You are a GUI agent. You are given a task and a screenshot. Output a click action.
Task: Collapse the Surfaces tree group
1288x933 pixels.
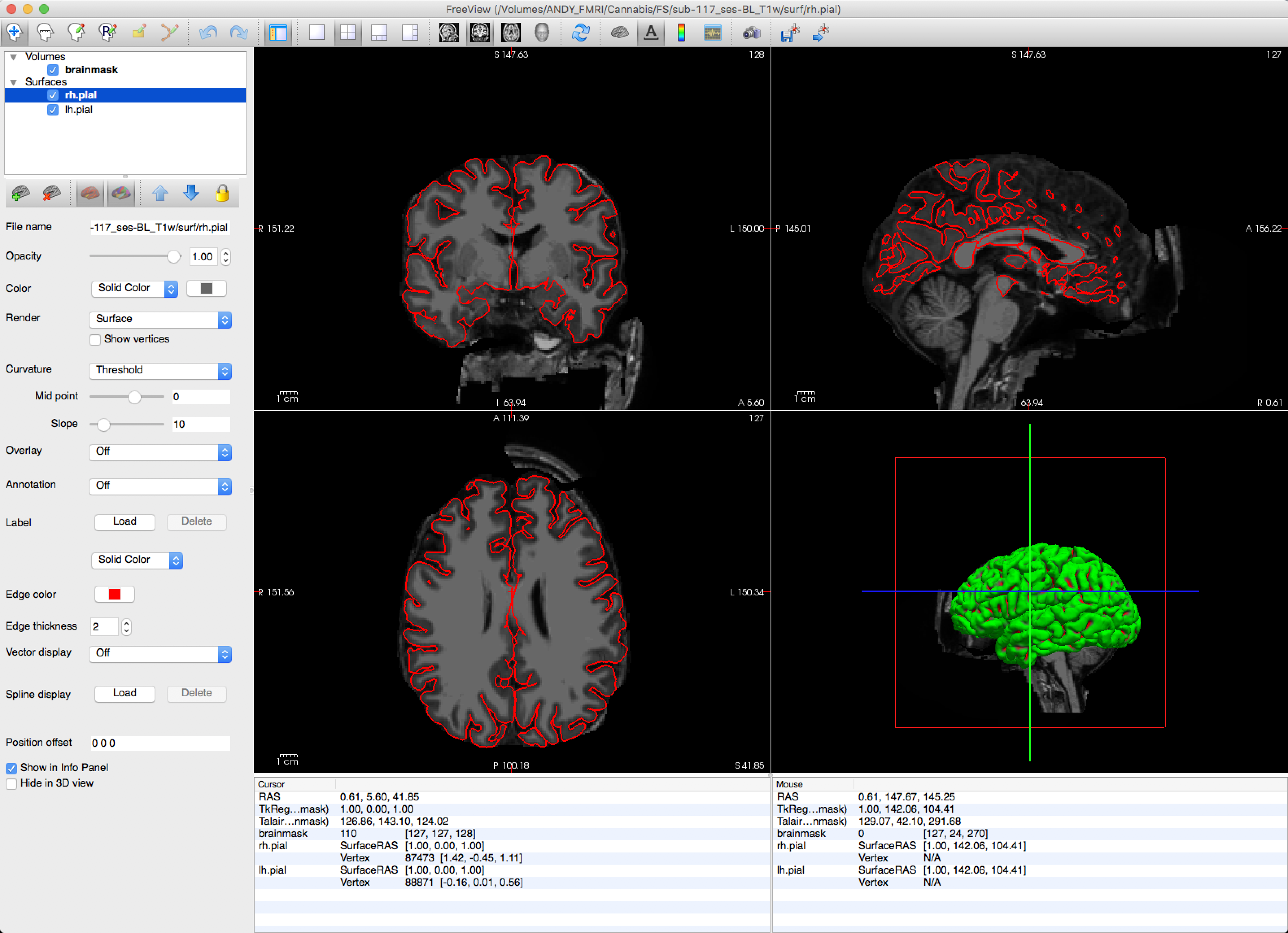pos(14,82)
